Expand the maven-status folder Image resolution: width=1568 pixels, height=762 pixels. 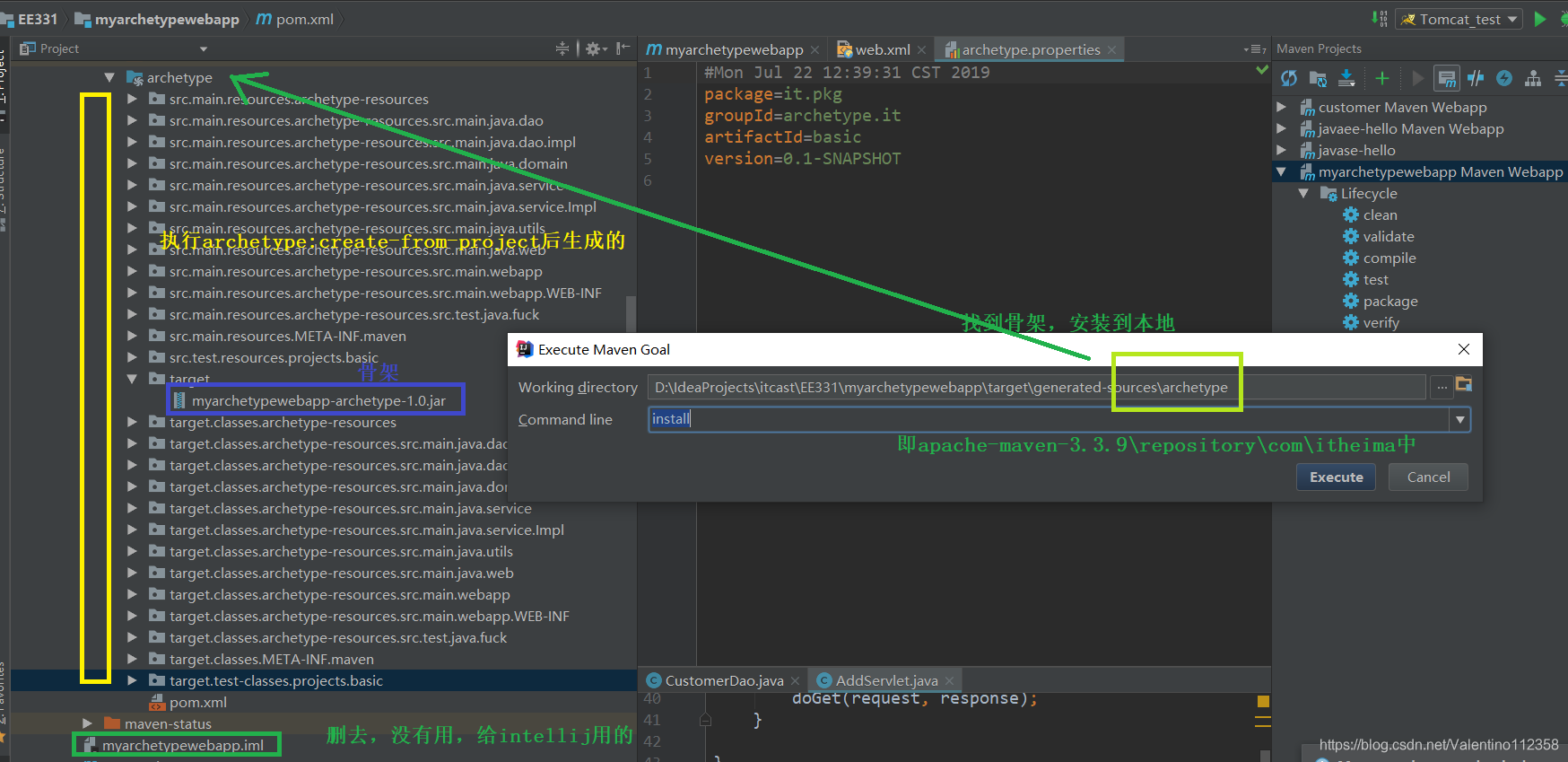pos(87,723)
